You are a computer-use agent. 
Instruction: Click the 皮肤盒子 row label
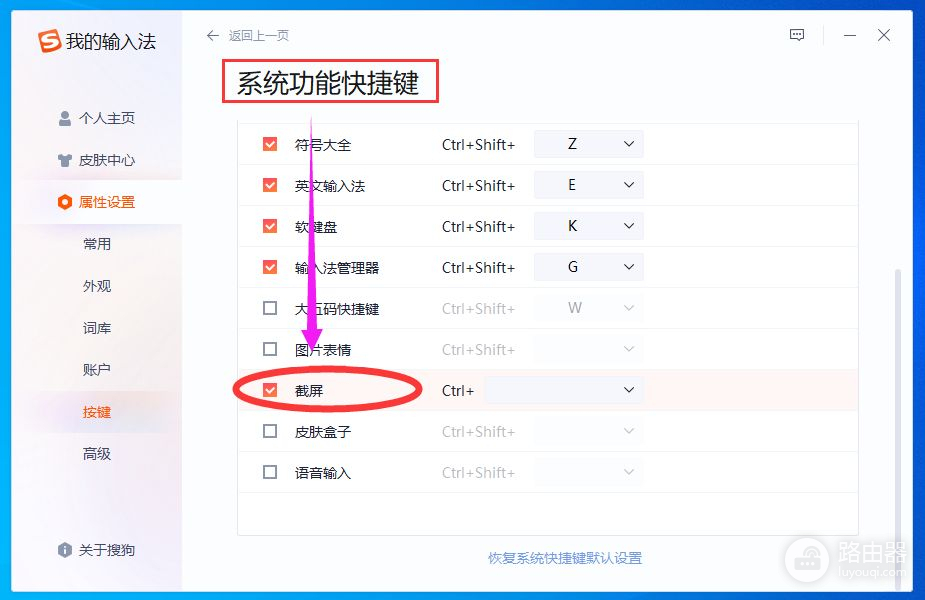(323, 432)
